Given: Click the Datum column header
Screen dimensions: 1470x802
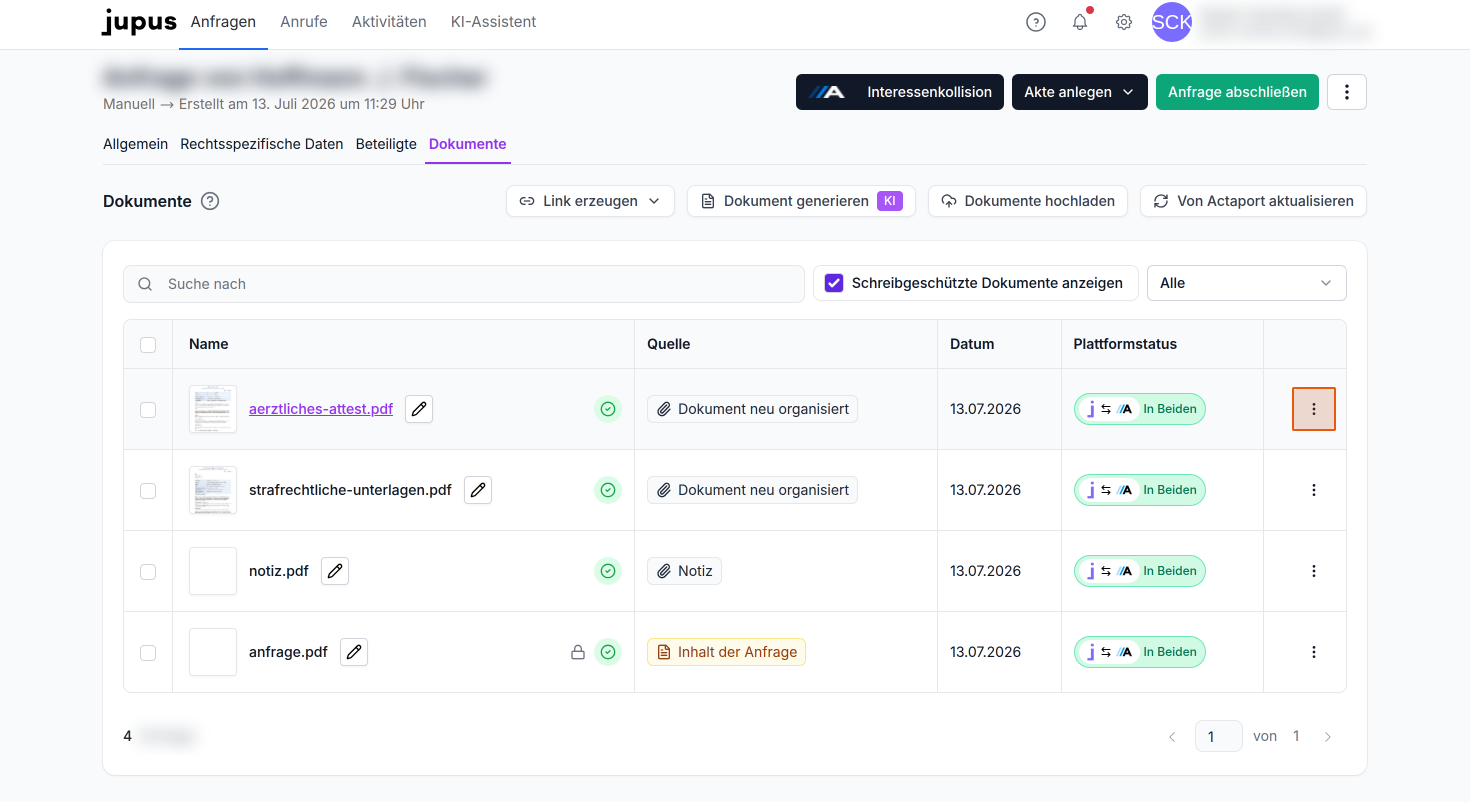Looking at the screenshot, I should click(972, 344).
